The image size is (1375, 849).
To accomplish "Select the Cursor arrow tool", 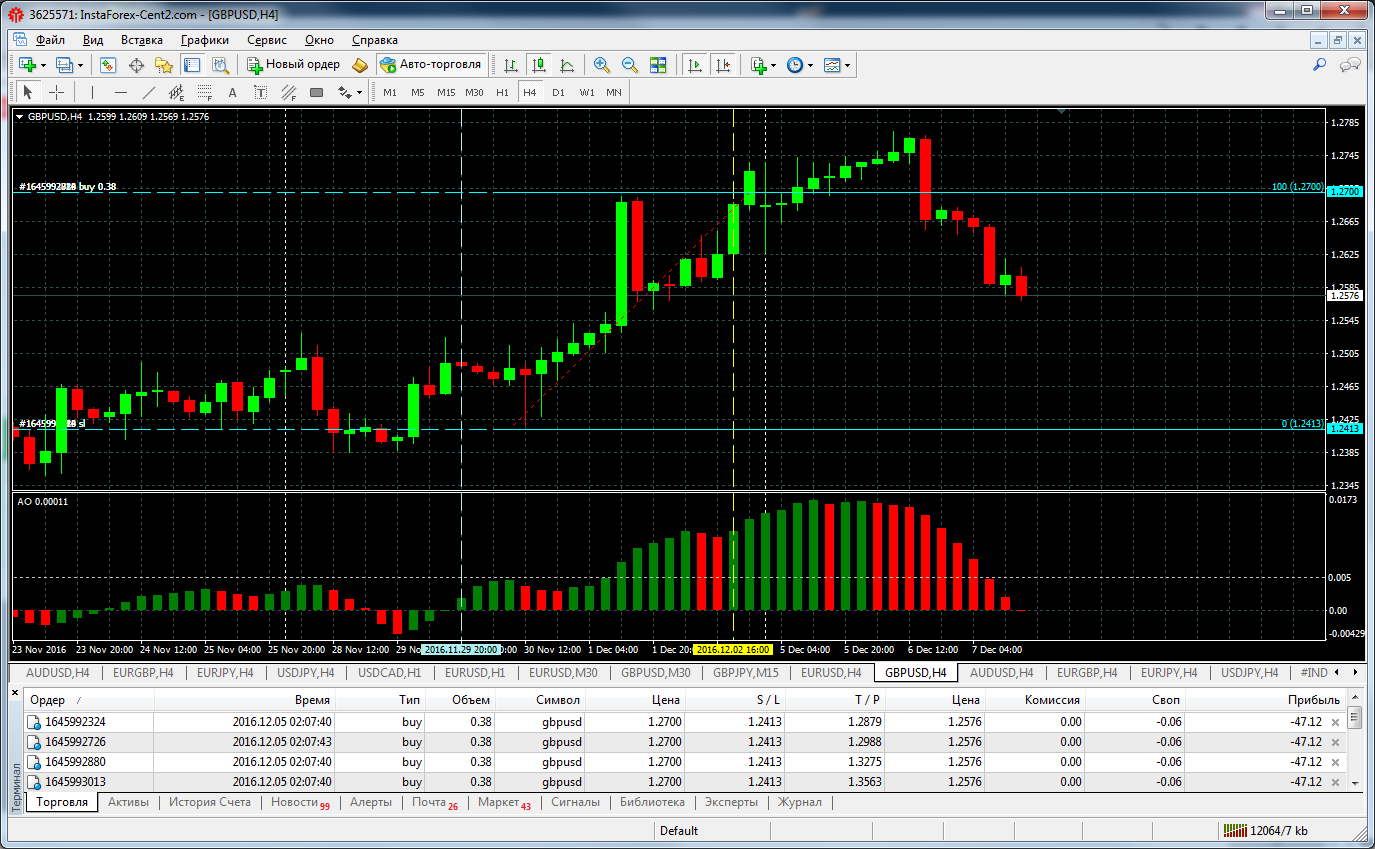I will (x=28, y=92).
